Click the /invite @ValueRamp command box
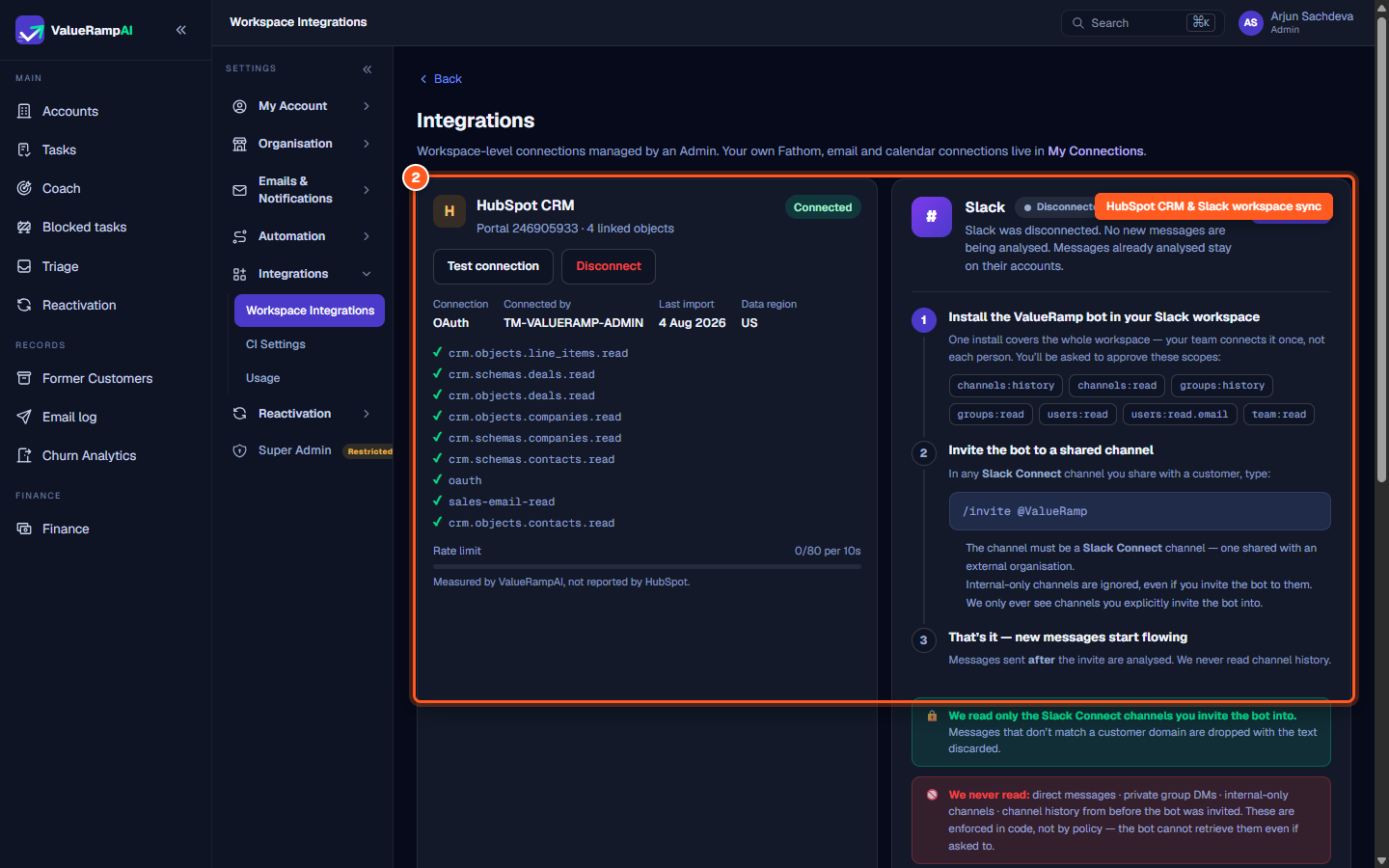 (1139, 511)
